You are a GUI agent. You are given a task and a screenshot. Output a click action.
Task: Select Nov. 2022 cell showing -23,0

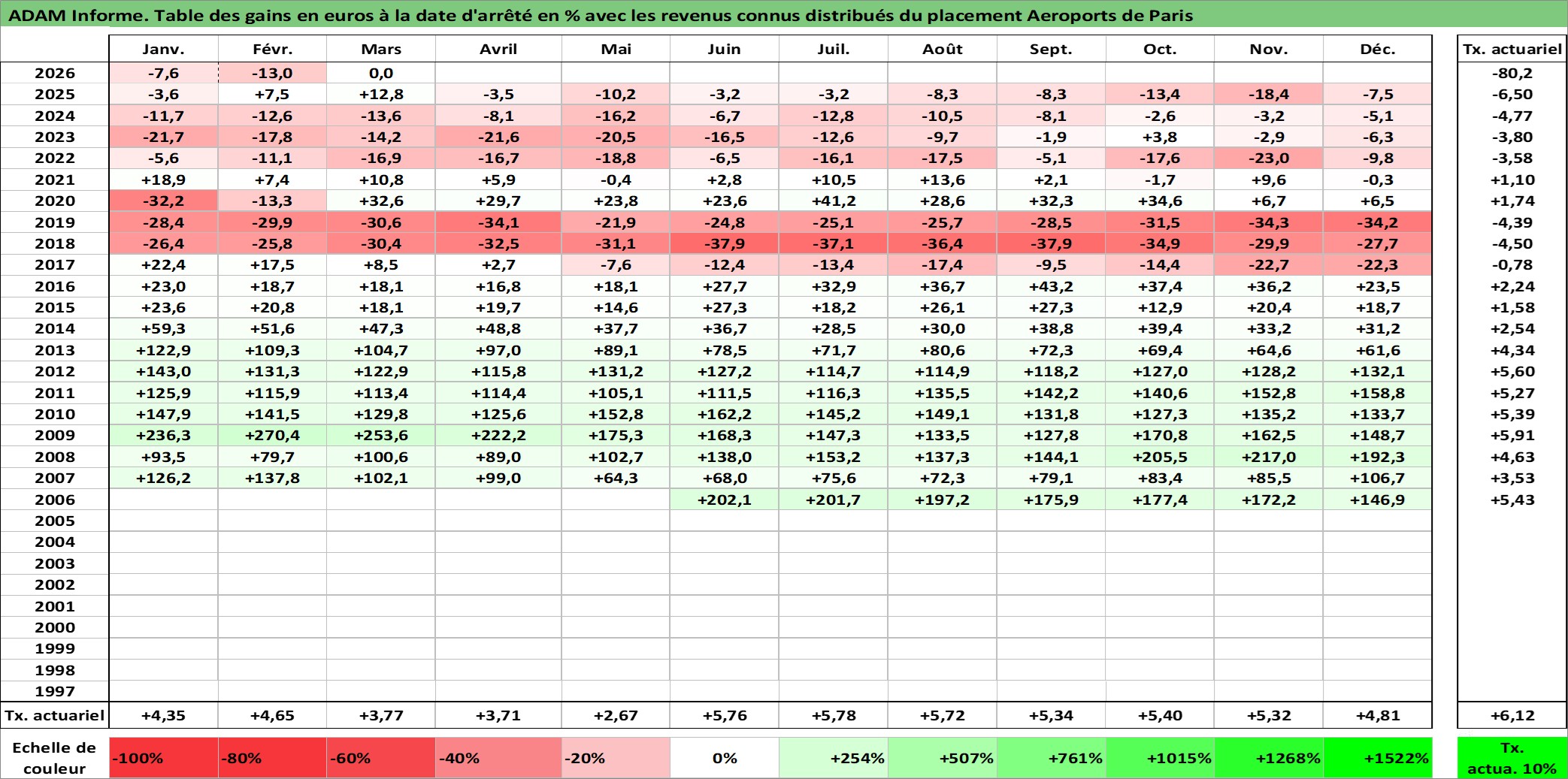(1269, 158)
